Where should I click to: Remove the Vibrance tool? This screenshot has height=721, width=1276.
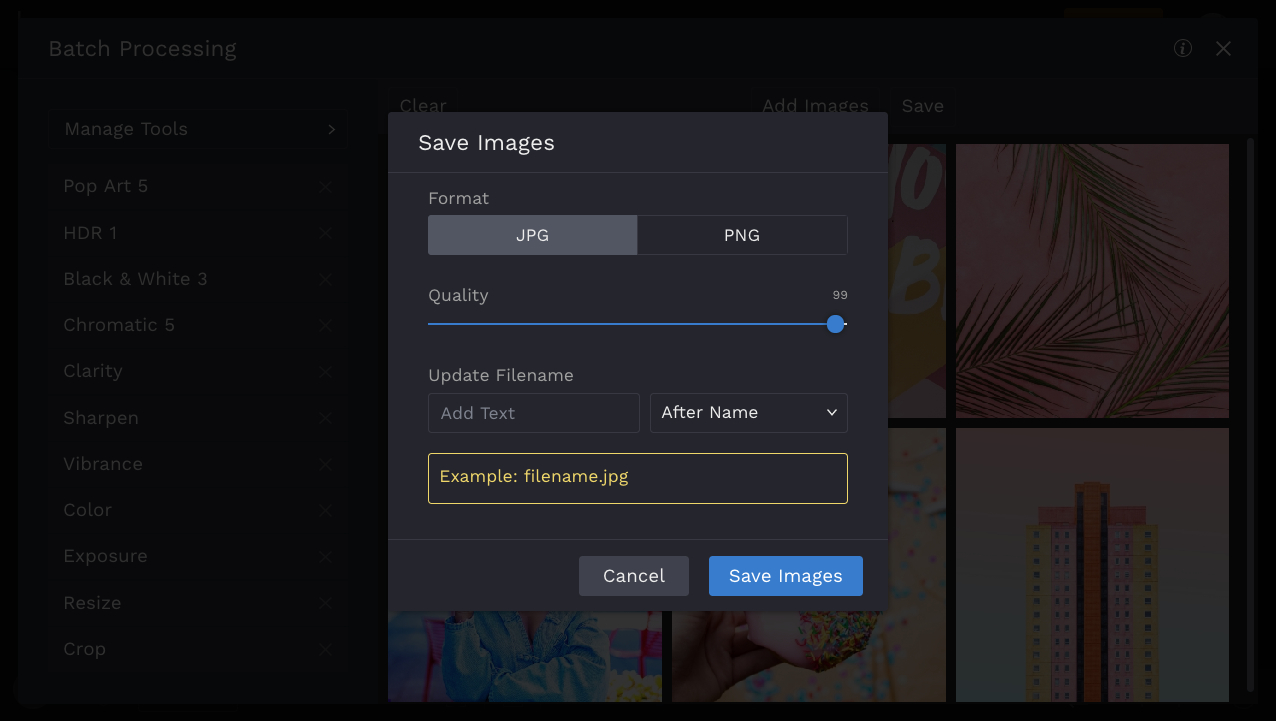pyautogui.click(x=325, y=465)
